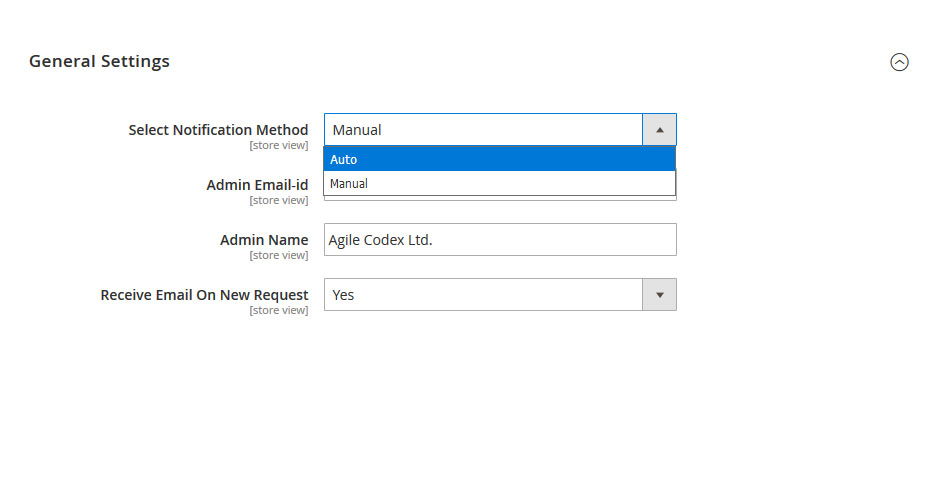Close the list with the up-arrow button
950x490 pixels.
coord(659,130)
